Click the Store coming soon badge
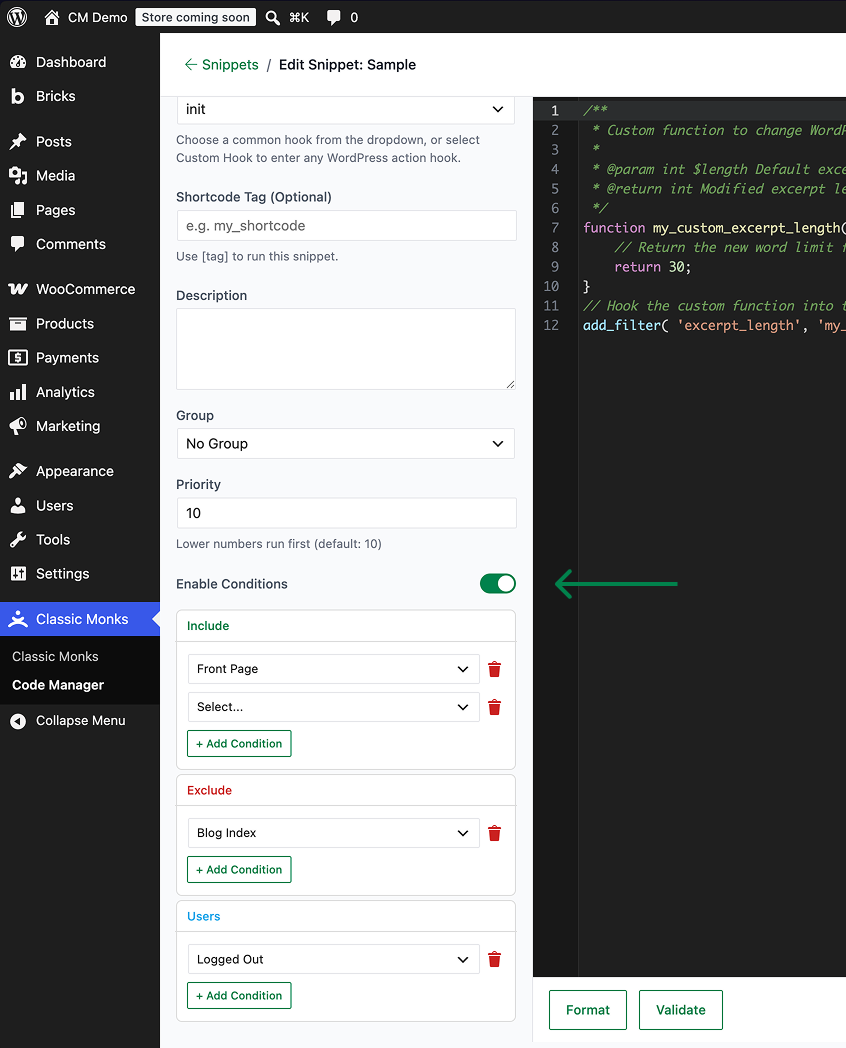Screen dimensions: 846x1048 tap(196, 17)
